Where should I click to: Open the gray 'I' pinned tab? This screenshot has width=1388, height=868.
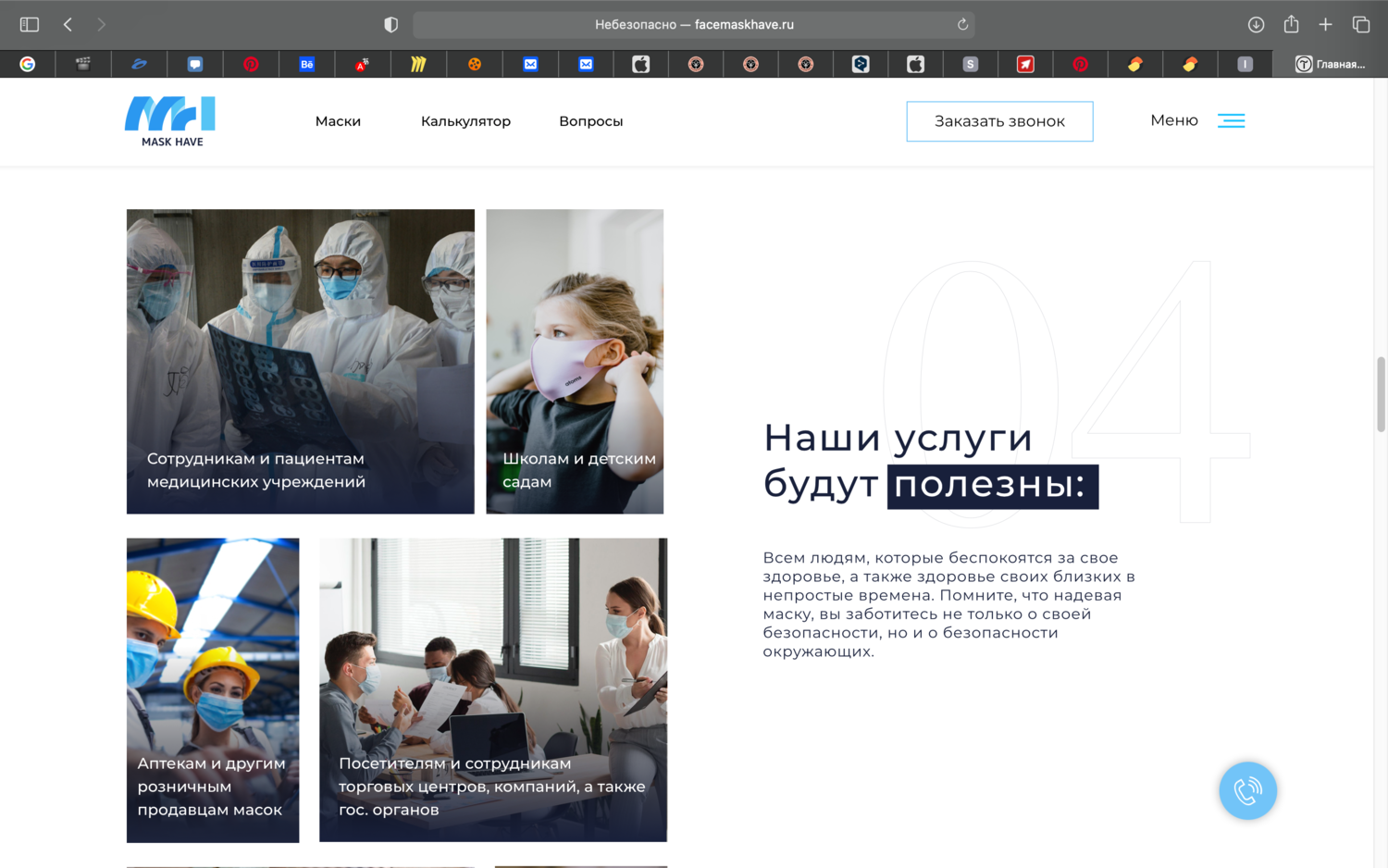1245,64
